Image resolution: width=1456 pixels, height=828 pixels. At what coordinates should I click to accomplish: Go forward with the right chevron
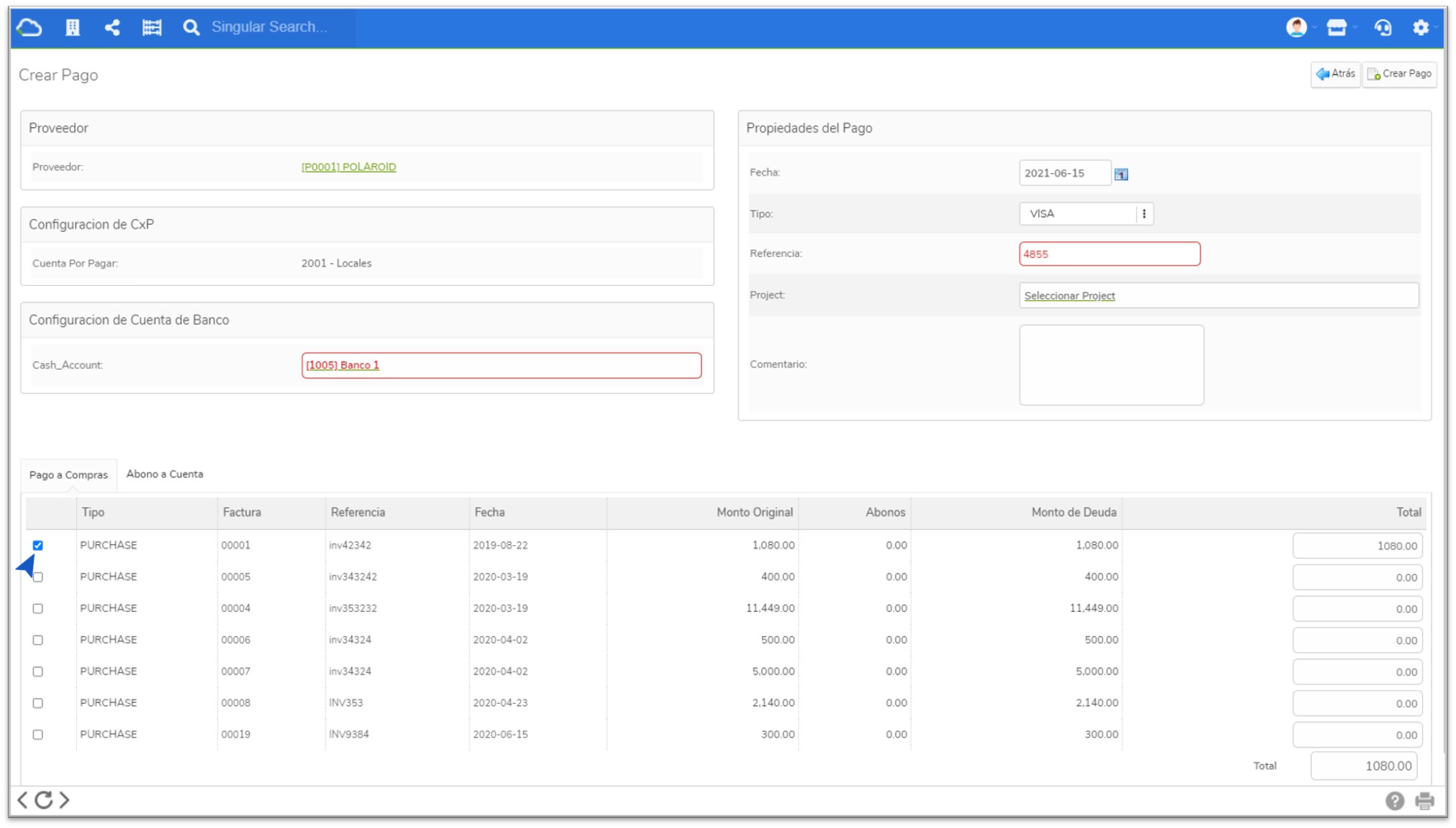coord(65,800)
